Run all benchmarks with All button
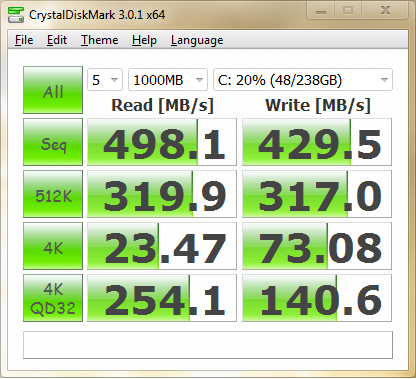 pos(53,90)
